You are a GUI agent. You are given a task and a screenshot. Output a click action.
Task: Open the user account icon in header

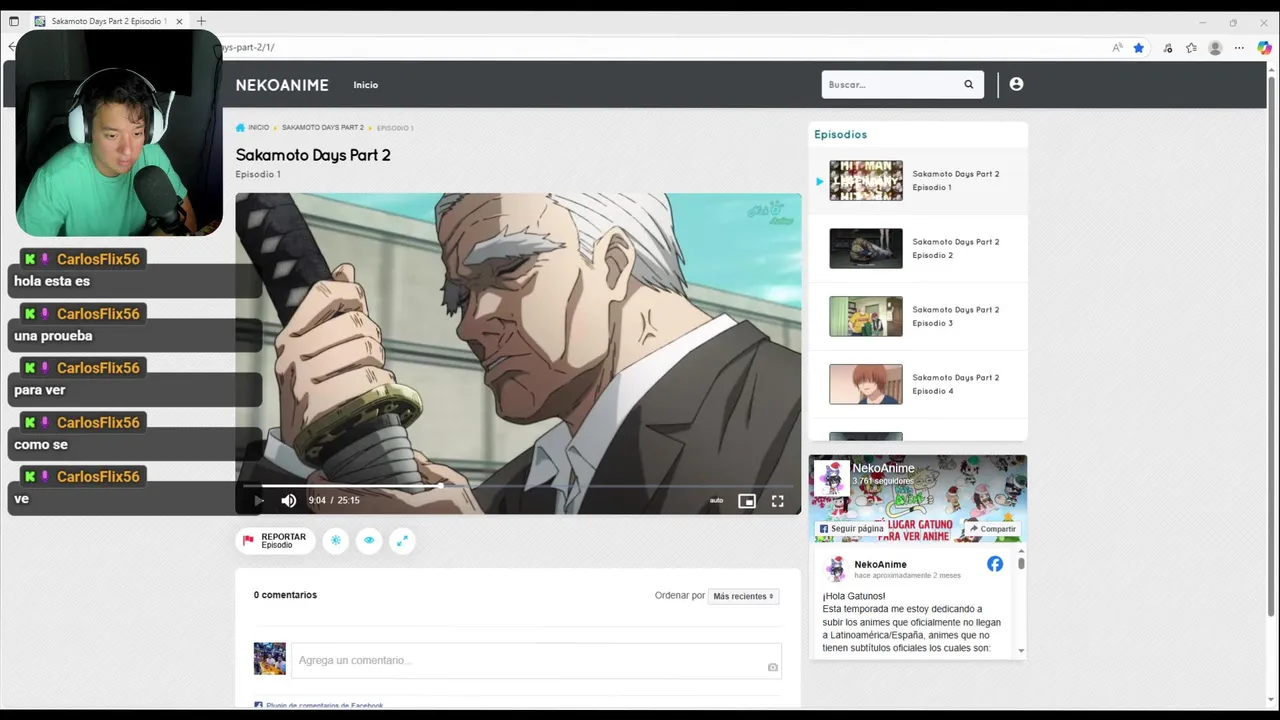1016,85
